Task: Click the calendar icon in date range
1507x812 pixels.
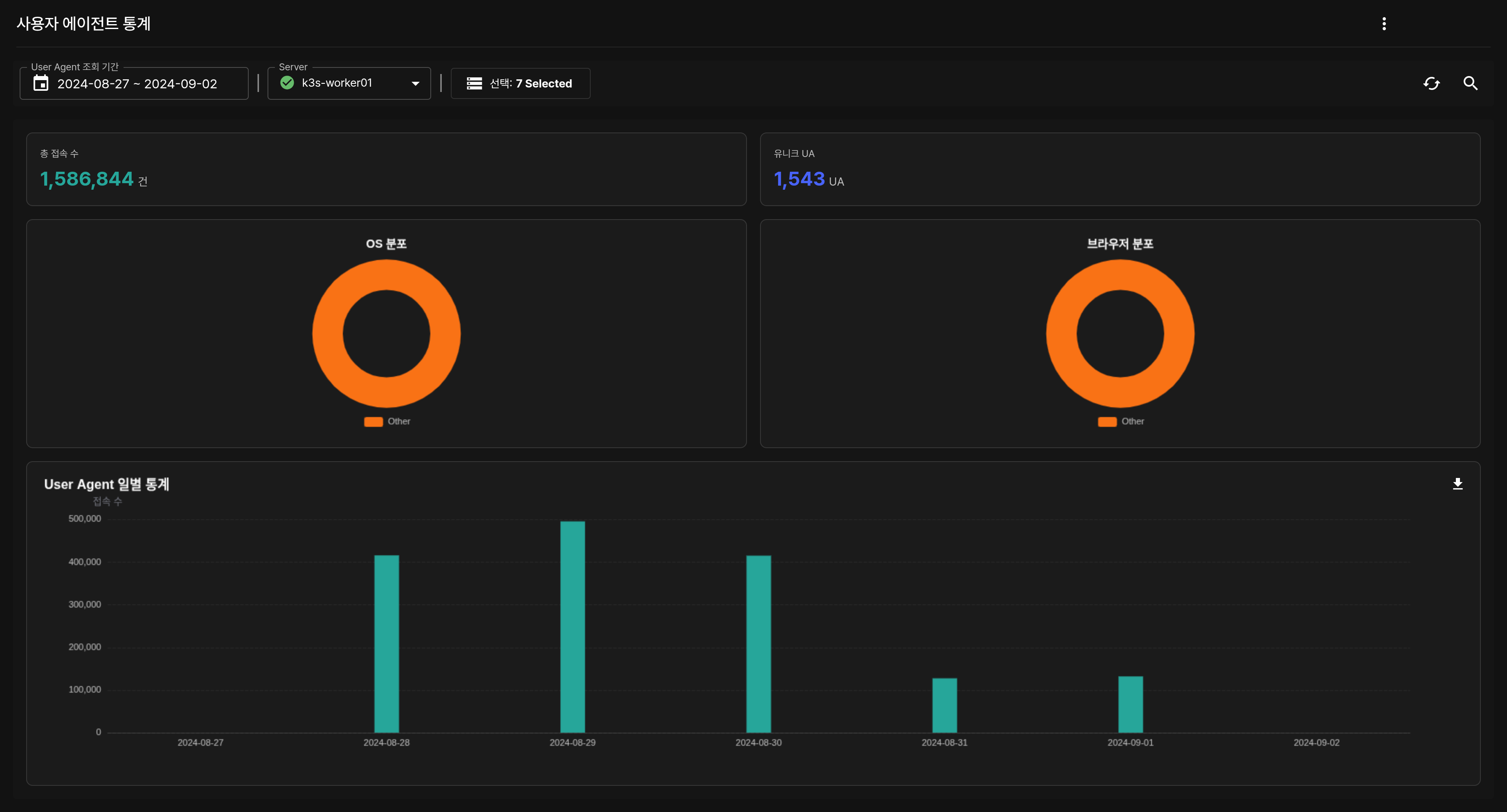Action: (41, 83)
